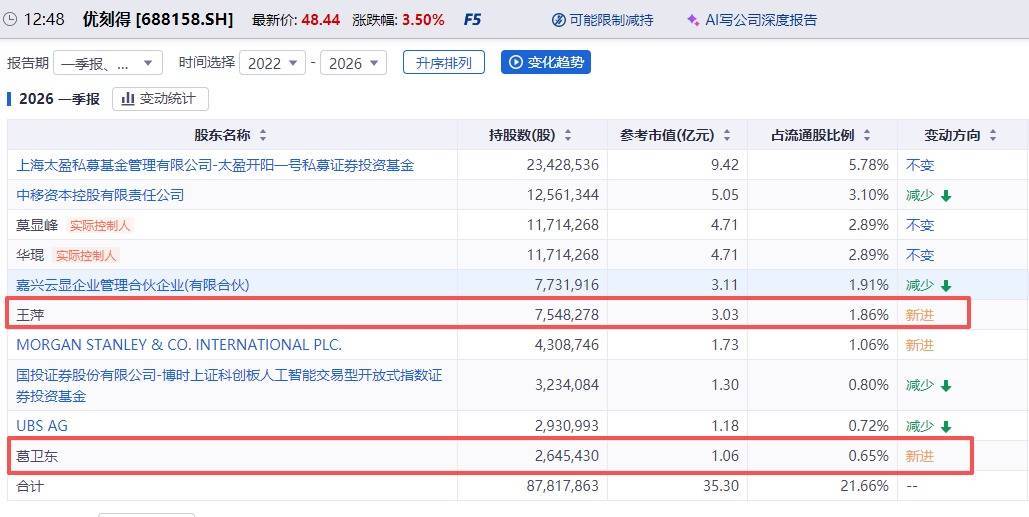Click the F5 refresh label
This screenshot has height=517, width=1029.
(x=472, y=20)
